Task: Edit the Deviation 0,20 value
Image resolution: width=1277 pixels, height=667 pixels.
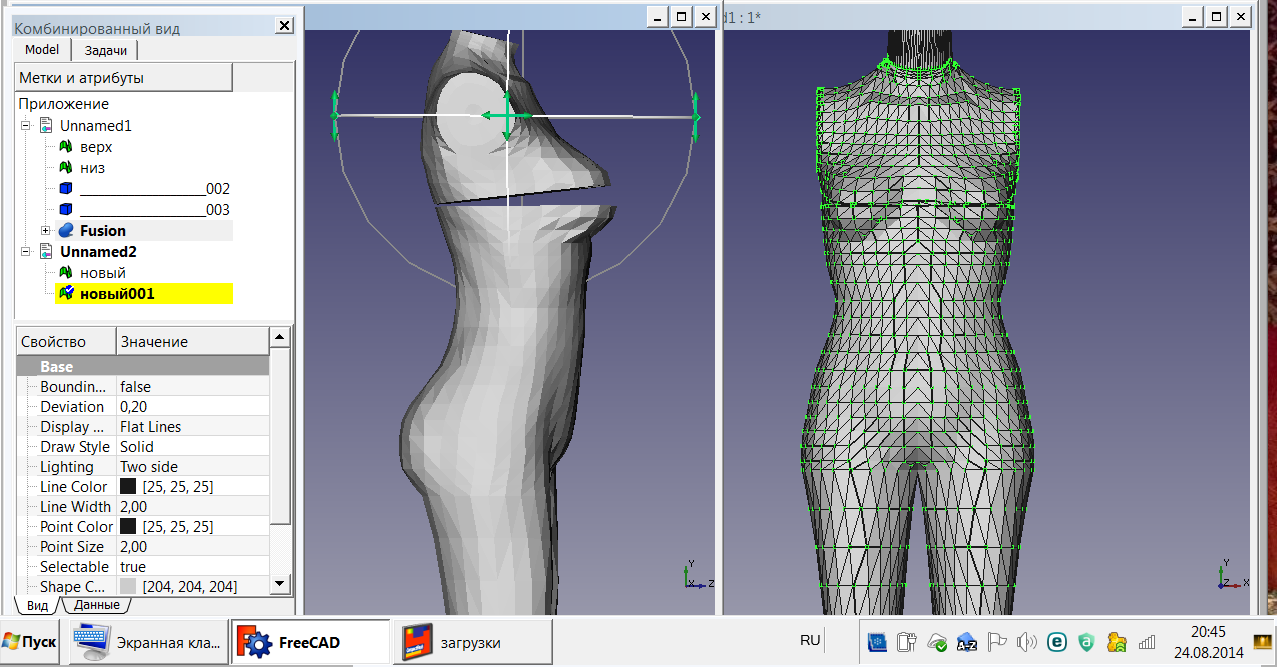Action: 193,406
